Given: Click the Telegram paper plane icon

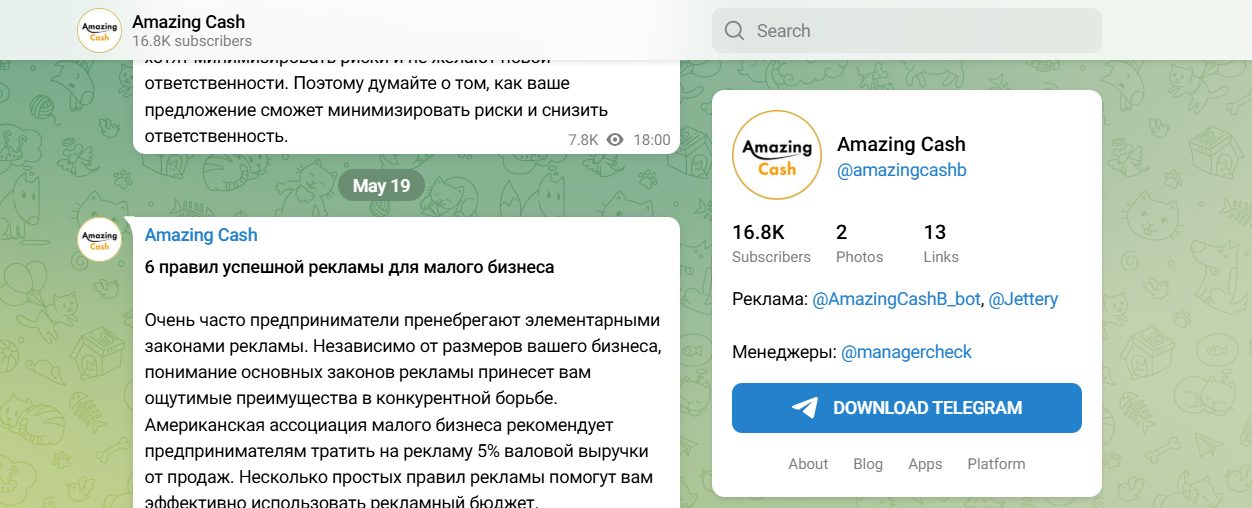Looking at the screenshot, I should coord(805,408).
